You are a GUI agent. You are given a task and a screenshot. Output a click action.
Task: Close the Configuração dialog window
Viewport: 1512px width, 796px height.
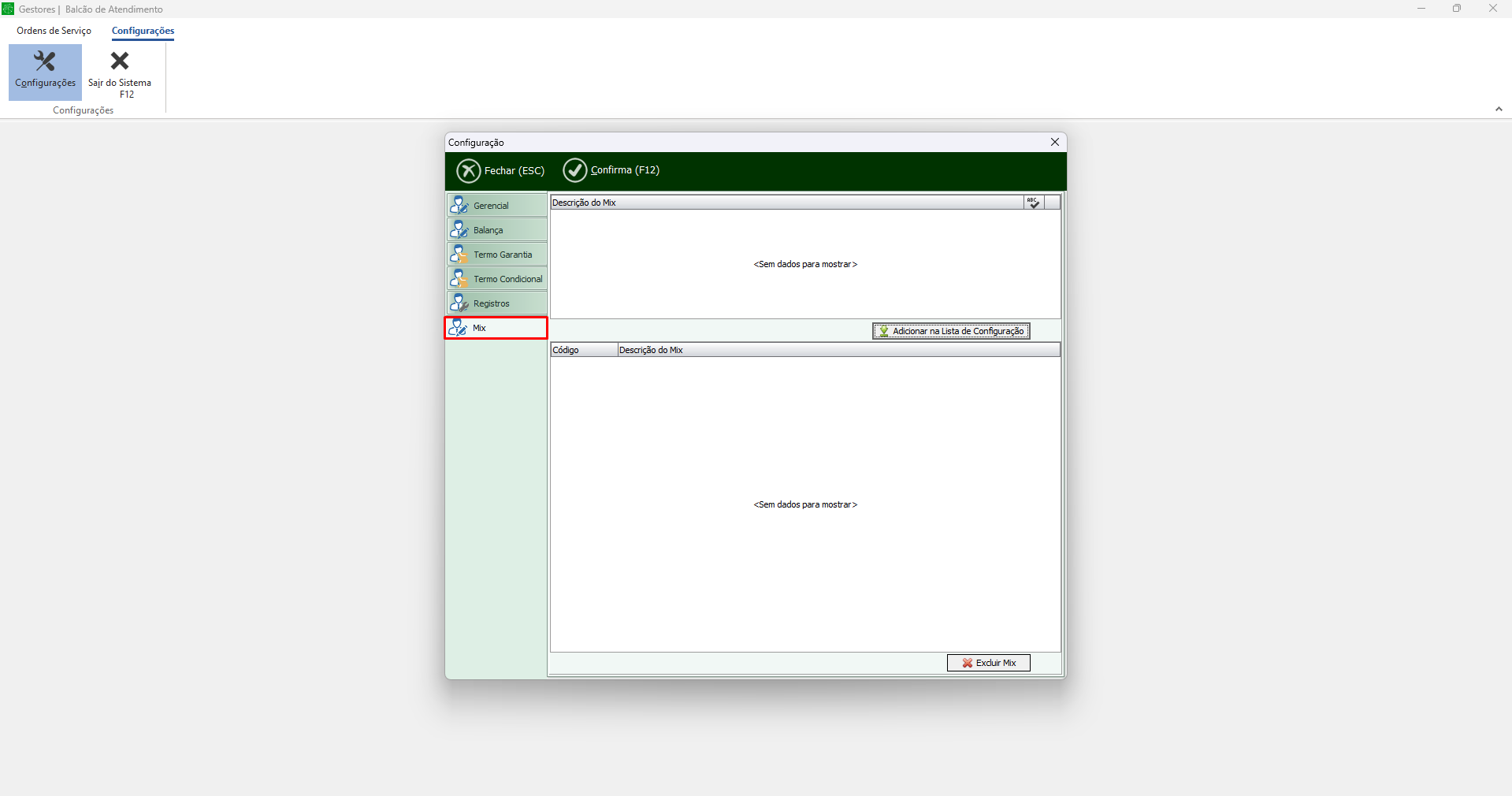(x=1055, y=142)
